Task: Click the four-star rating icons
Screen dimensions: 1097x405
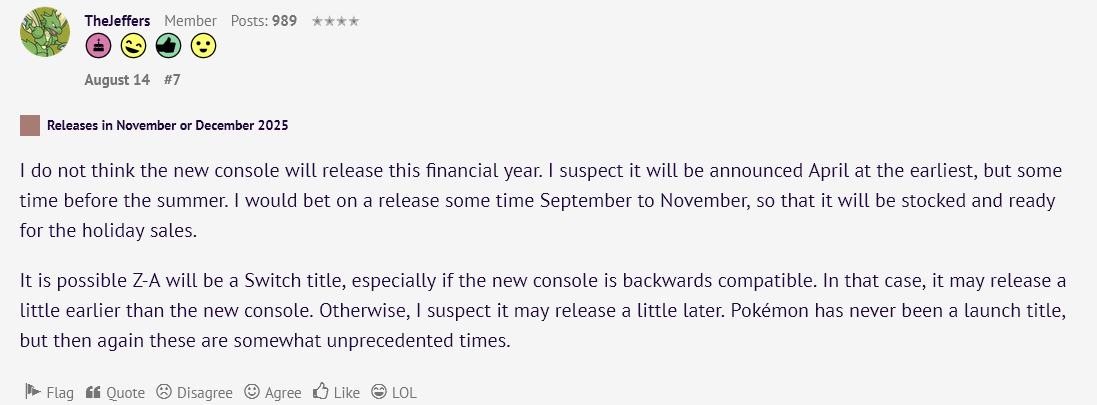Action: (x=335, y=21)
